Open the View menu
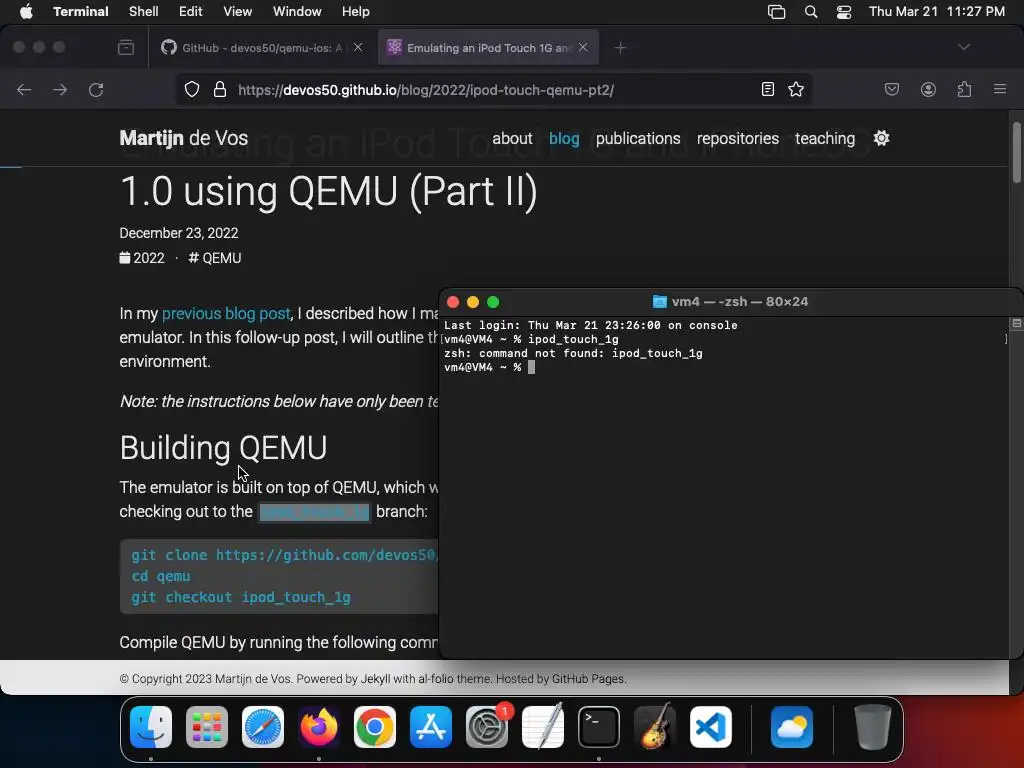 [x=237, y=12]
